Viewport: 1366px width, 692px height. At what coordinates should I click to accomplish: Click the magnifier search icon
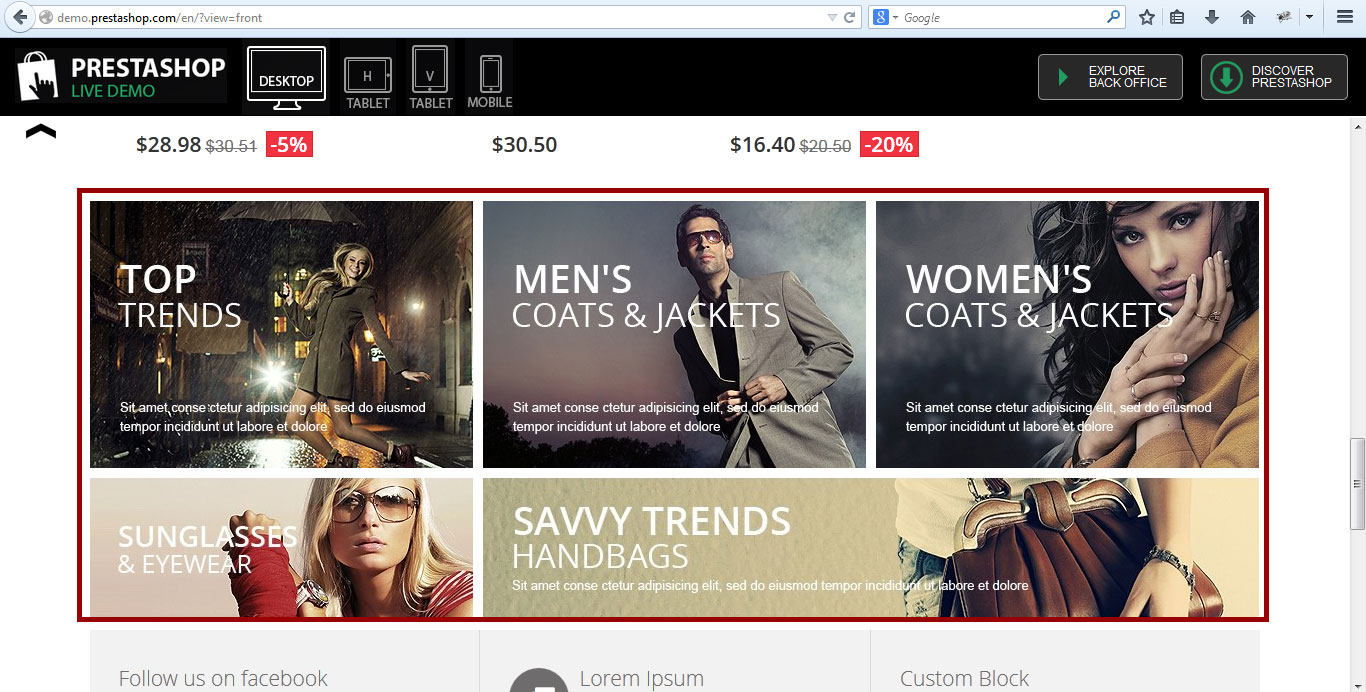coord(1114,17)
